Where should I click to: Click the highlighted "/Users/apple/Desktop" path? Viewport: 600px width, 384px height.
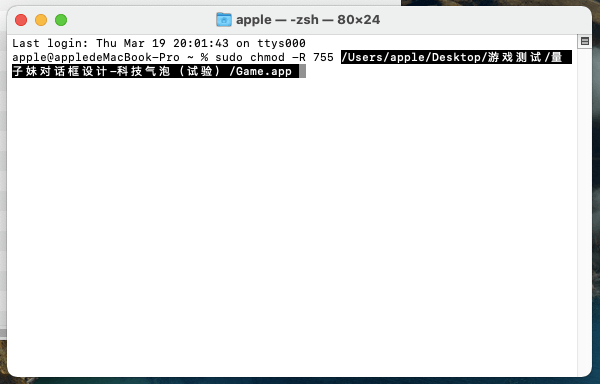pos(414,57)
